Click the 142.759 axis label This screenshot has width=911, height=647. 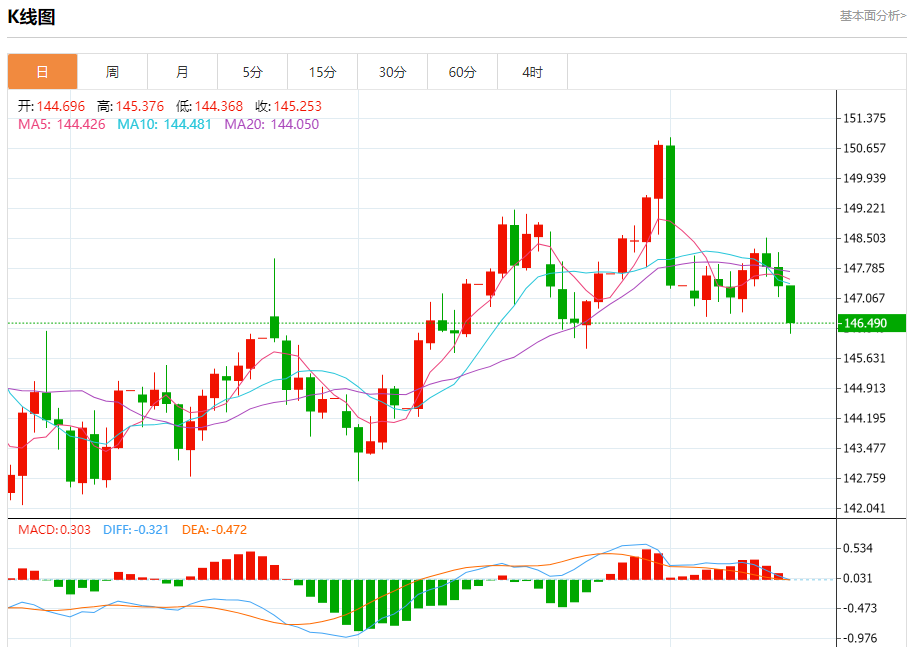pyautogui.click(x=865, y=479)
